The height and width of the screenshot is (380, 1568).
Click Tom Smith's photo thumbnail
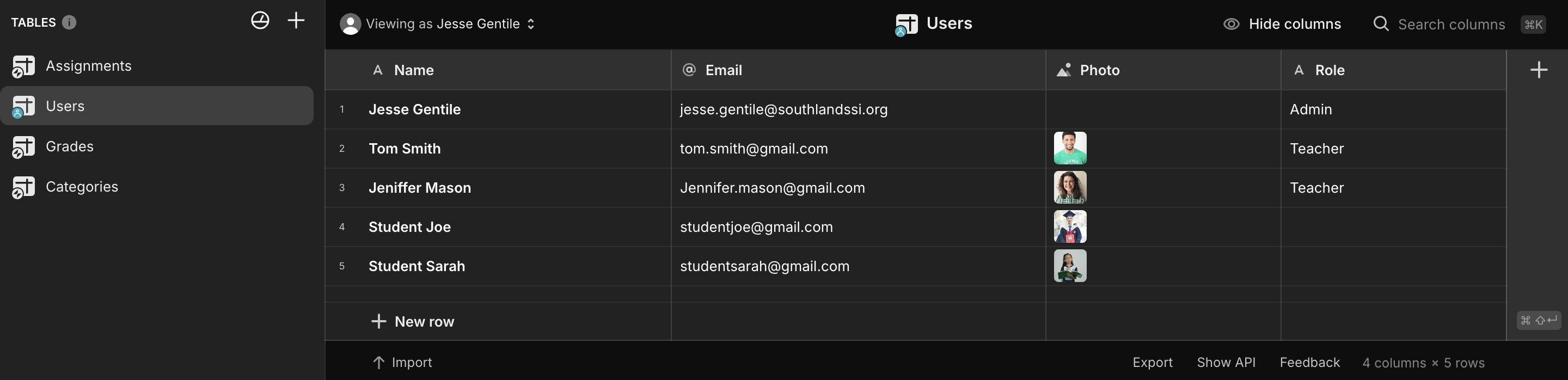click(1069, 149)
